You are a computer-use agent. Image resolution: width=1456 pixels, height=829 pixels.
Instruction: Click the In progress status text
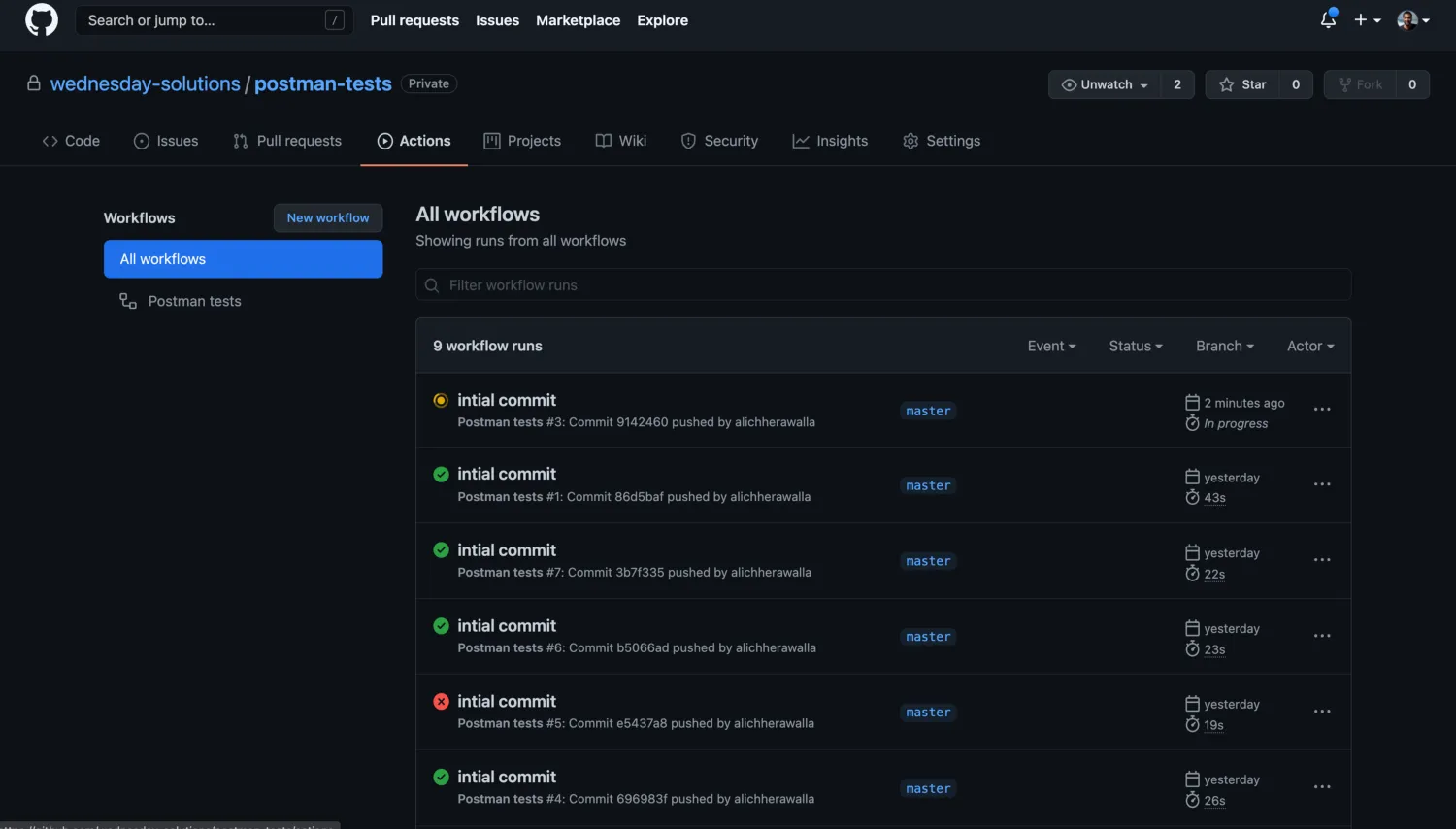pyautogui.click(x=1236, y=423)
